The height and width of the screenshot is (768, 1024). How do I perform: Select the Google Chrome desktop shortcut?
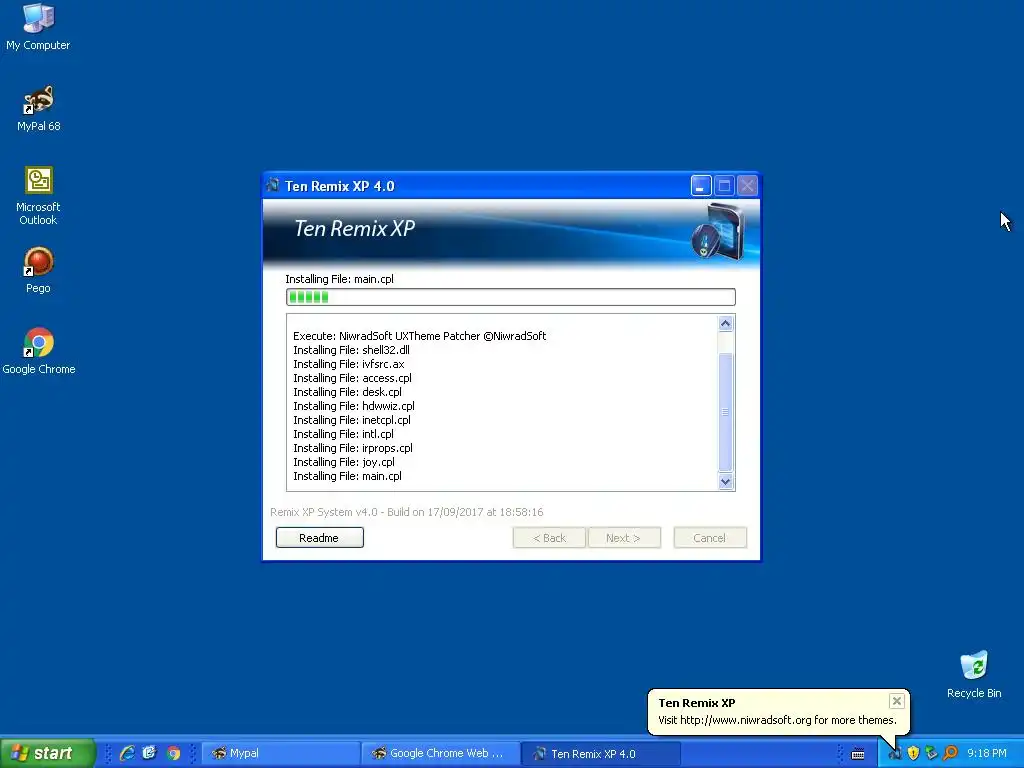[39, 351]
